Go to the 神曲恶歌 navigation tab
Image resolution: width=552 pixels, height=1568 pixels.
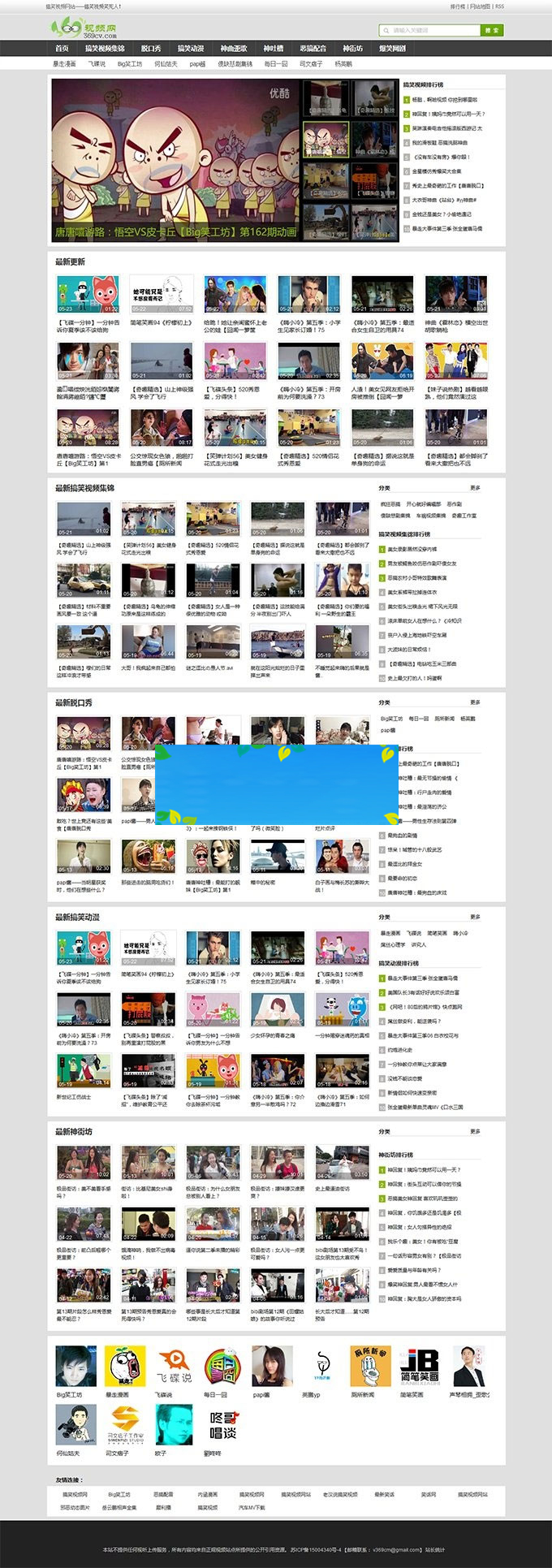click(x=234, y=49)
